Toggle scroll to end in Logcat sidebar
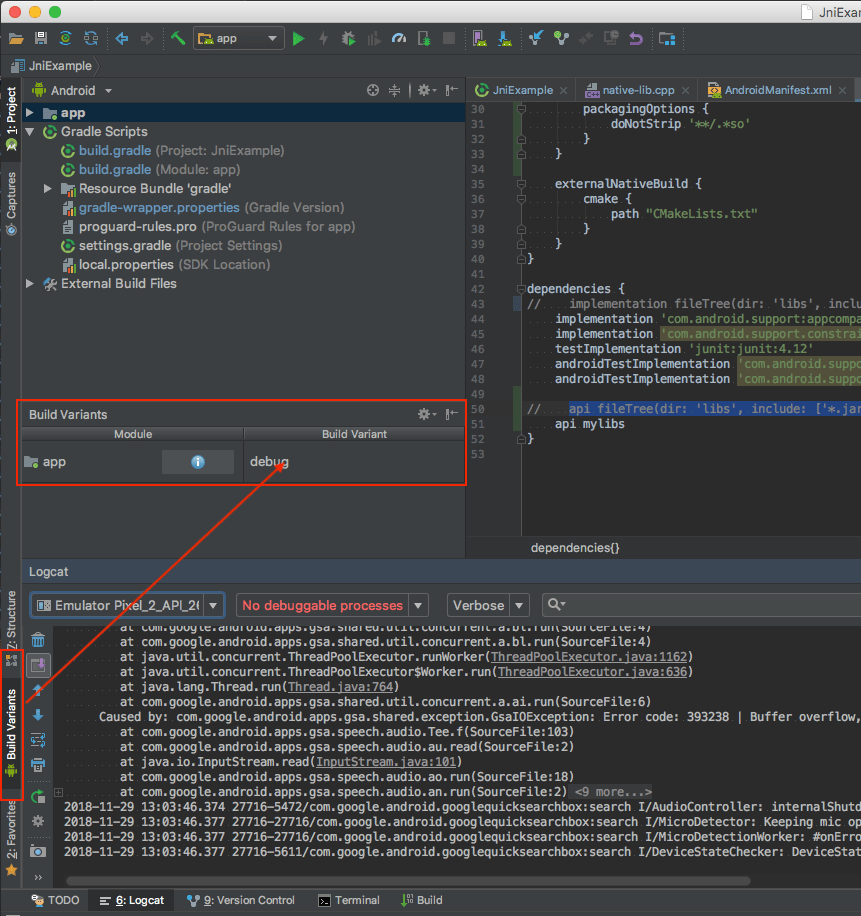This screenshot has height=916, width=861. tap(37, 664)
